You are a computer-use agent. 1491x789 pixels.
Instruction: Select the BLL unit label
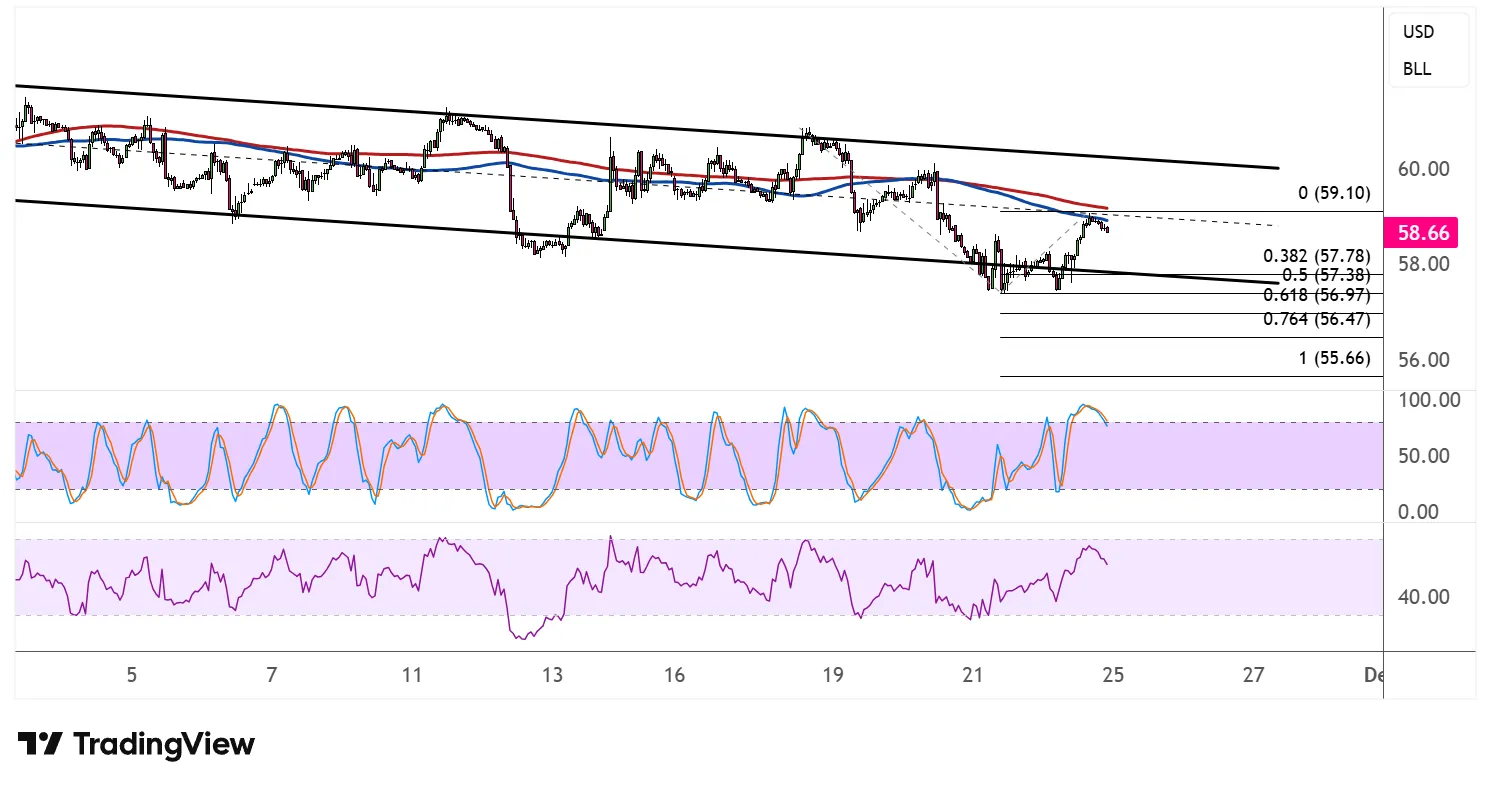[1417, 69]
